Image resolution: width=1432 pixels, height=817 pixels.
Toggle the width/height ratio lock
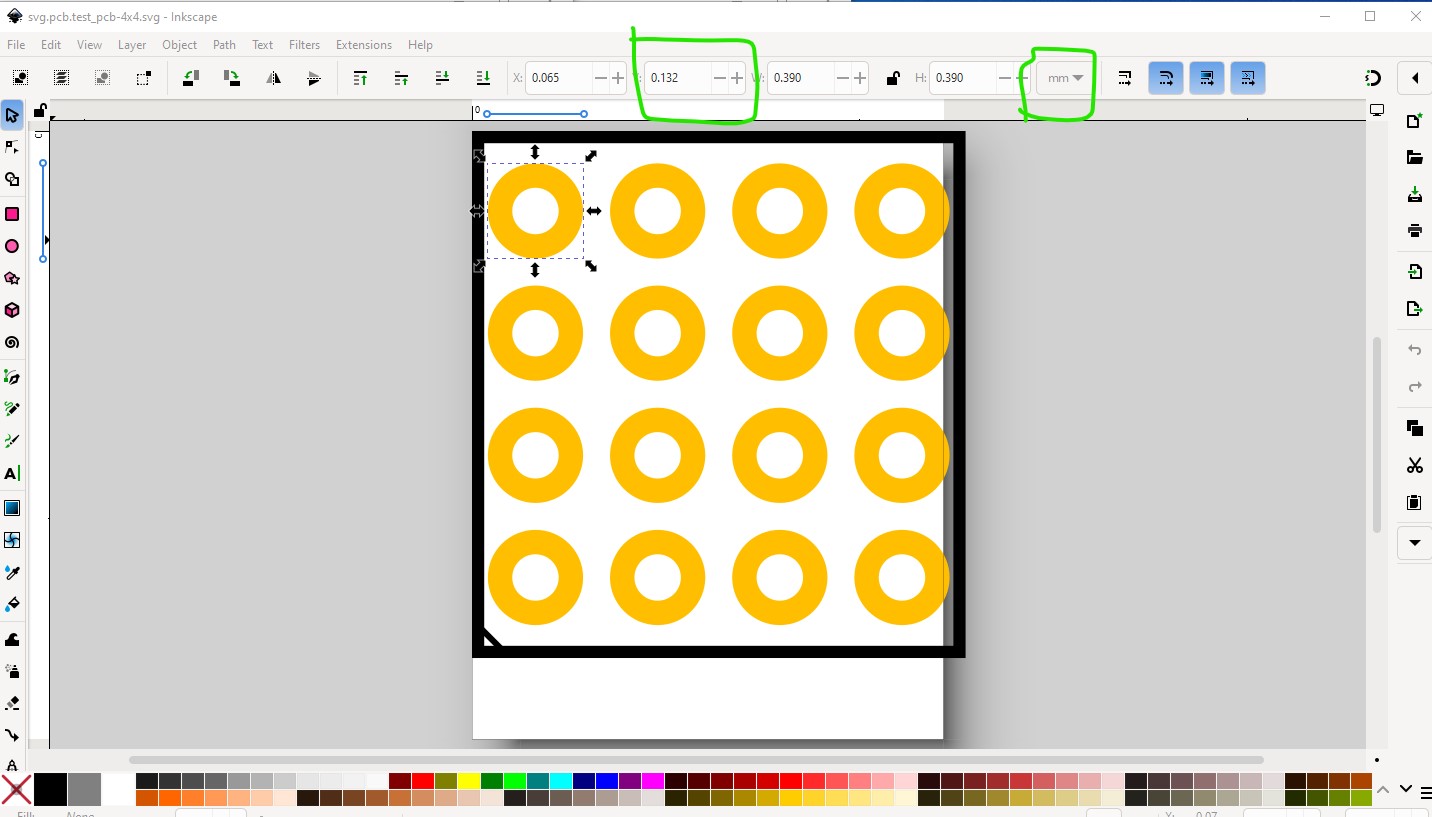tap(892, 78)
